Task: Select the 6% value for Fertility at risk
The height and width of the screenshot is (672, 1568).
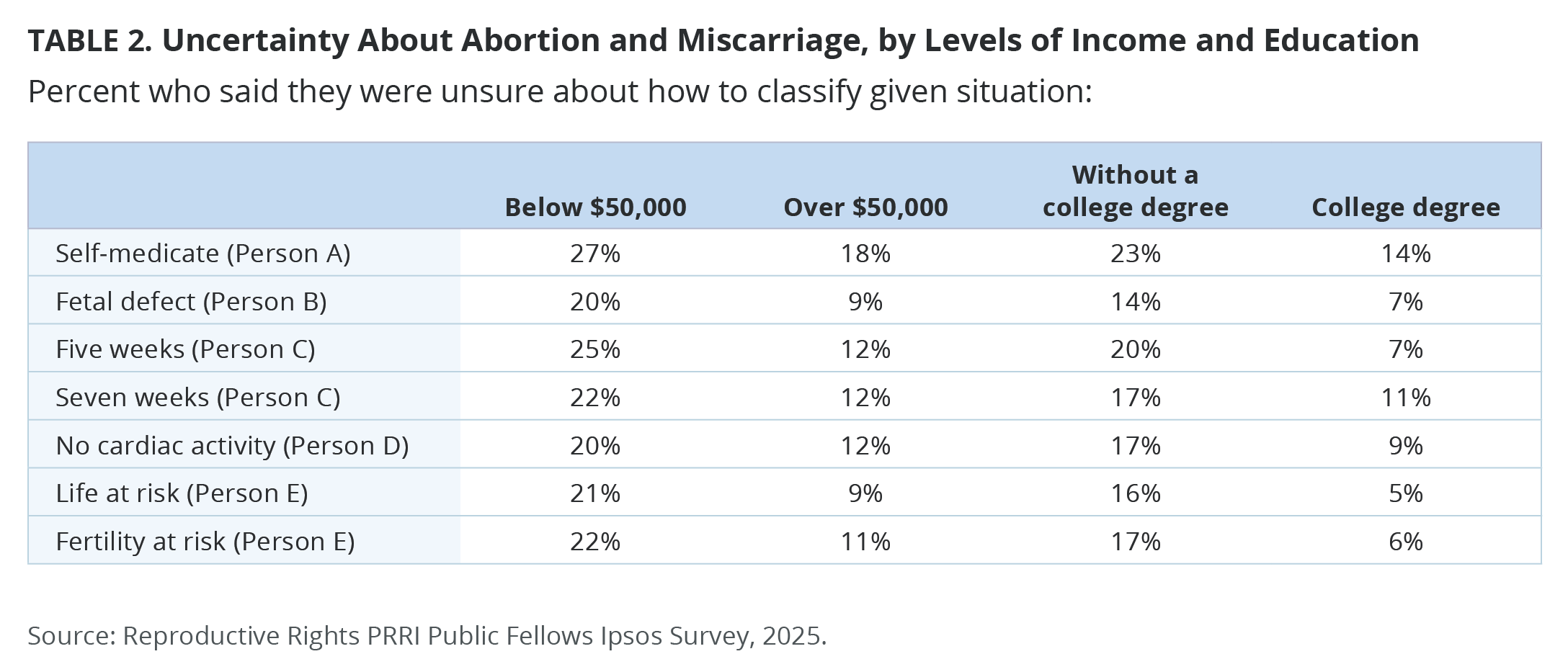Action: tap(1405, 542)
